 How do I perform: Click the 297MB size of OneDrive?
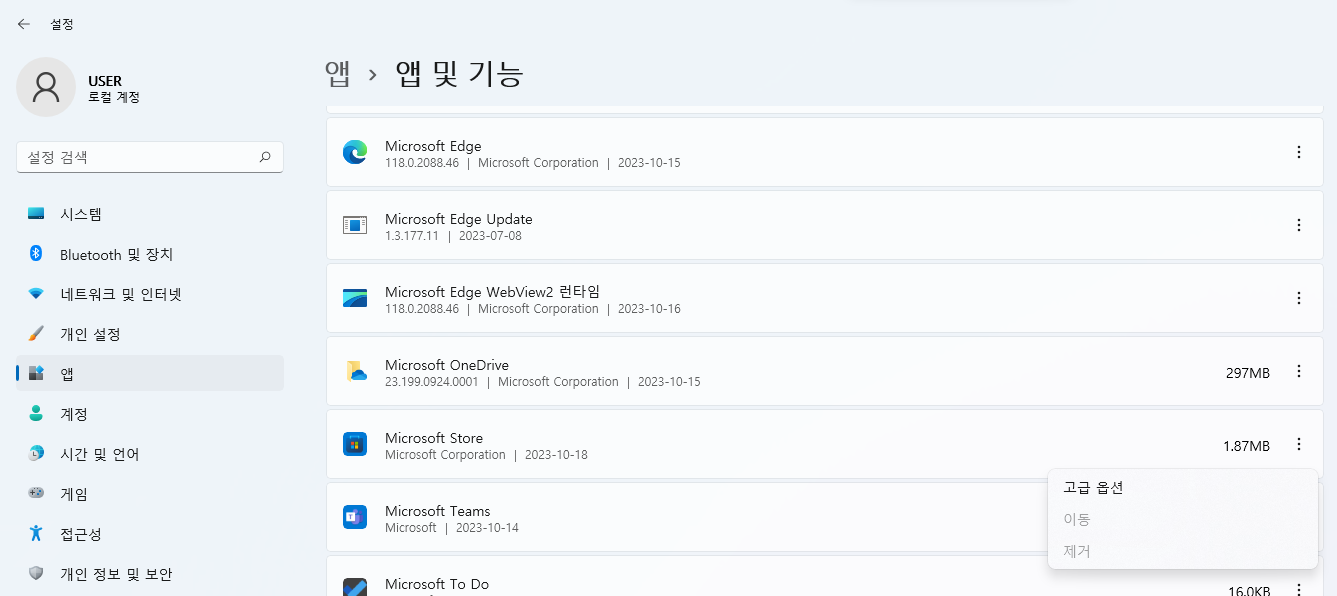coord(1248,373)
